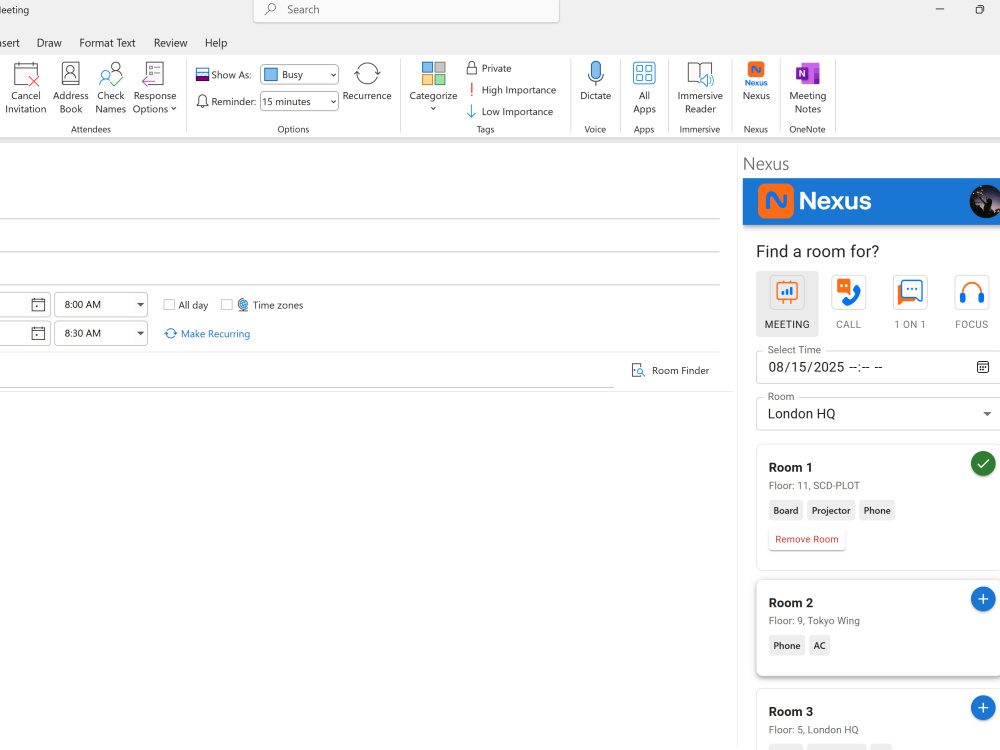Click Make Recurring link

tap(207, 334)
